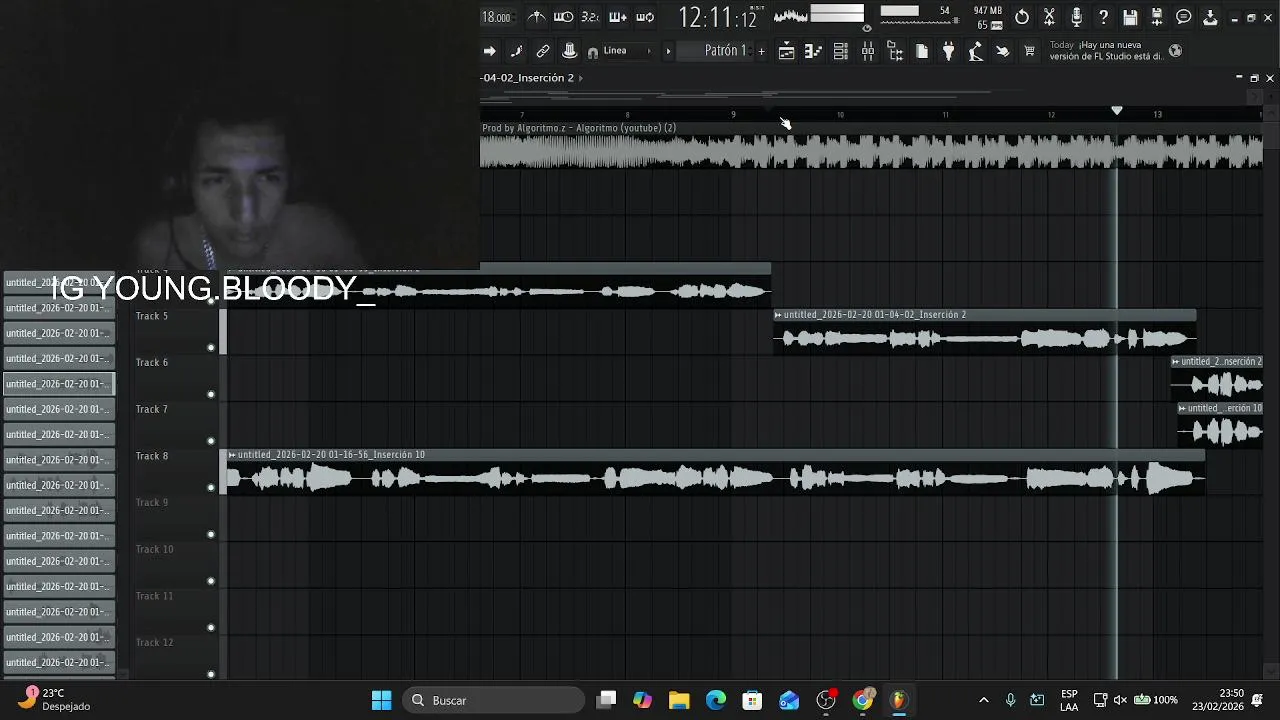Open the 23:50 clock and date

click(1217, 700)
